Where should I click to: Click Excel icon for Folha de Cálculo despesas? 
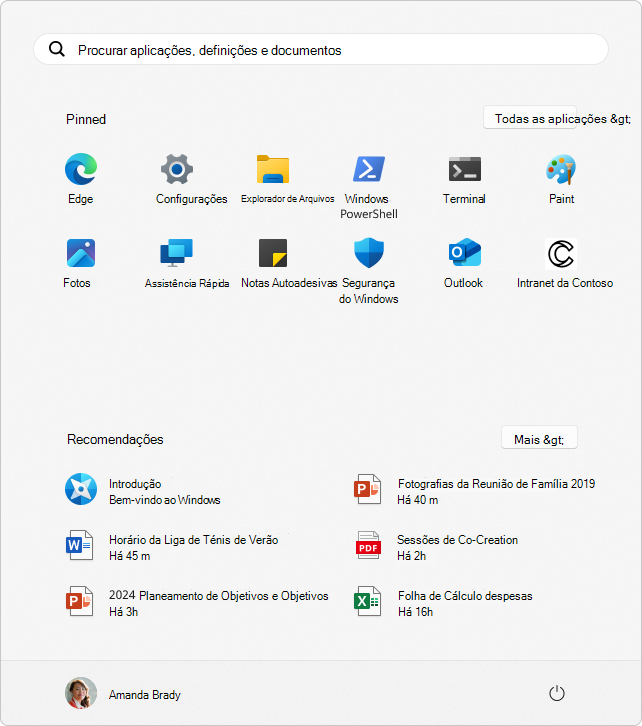[368, 601]
